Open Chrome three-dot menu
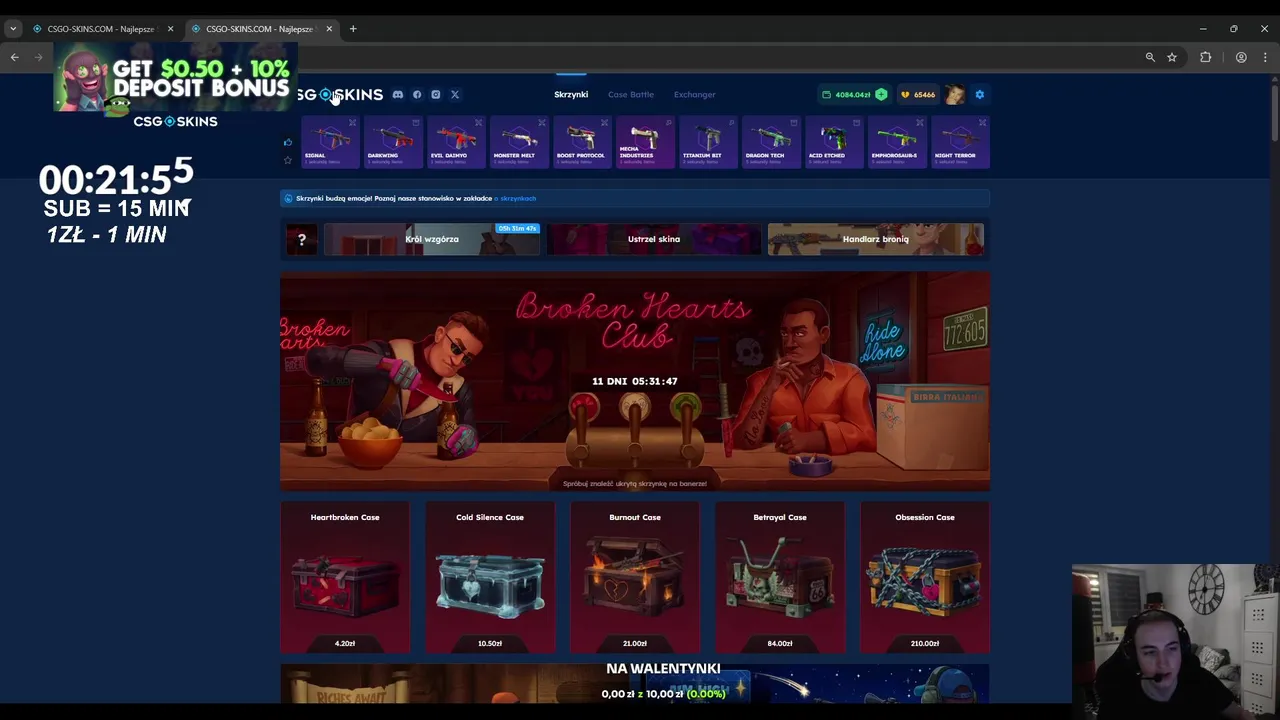Viewport: 1280px width, 720px height. (1265, 57)
